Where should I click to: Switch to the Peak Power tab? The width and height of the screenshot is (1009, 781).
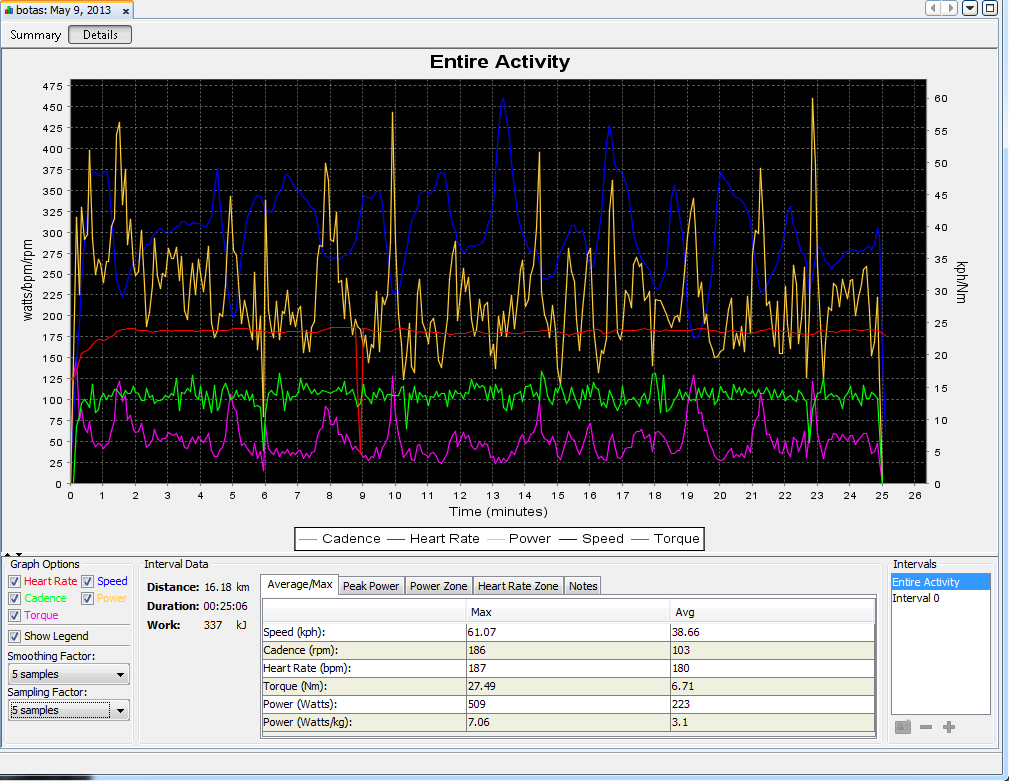tap(371, 586)
